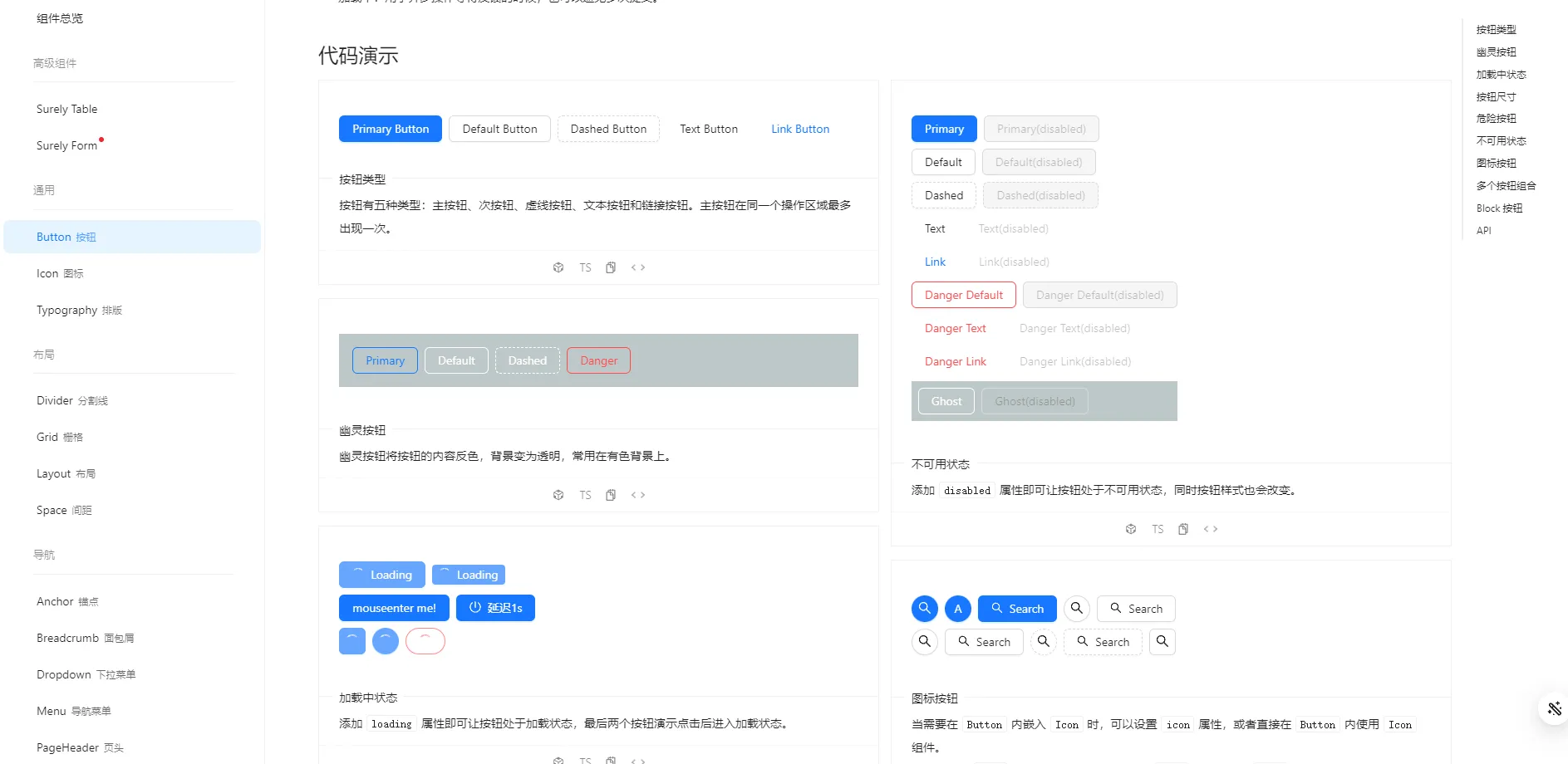This screenshot has height=764, width=1568.
Task: Expand source code for 按钮类型 demo
Action: click(638, 267)
